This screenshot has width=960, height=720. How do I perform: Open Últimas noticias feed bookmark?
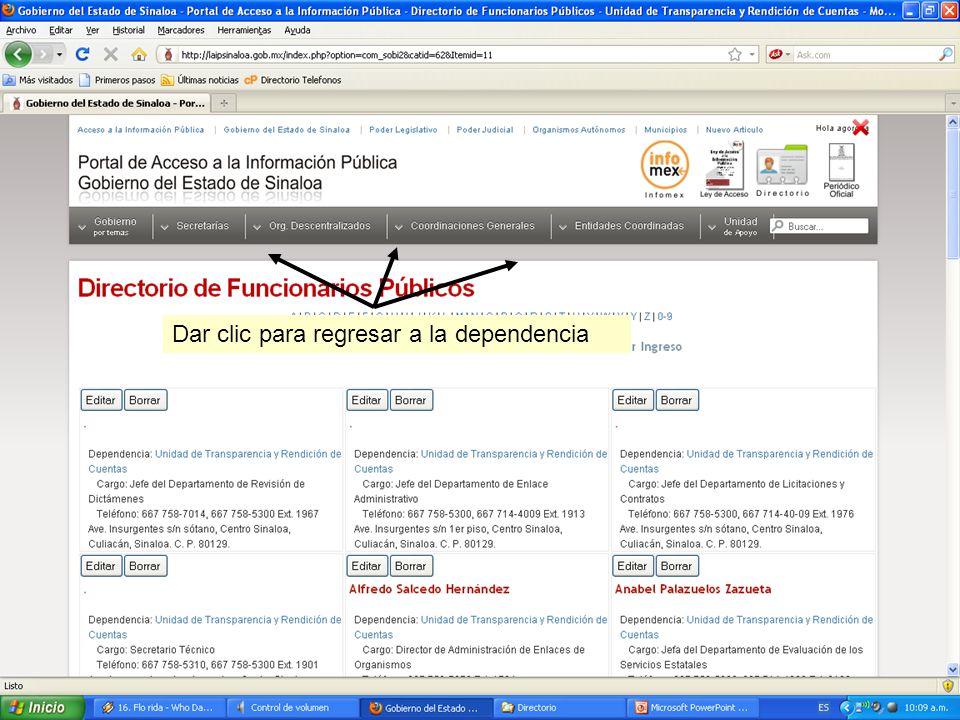(200, 80)
